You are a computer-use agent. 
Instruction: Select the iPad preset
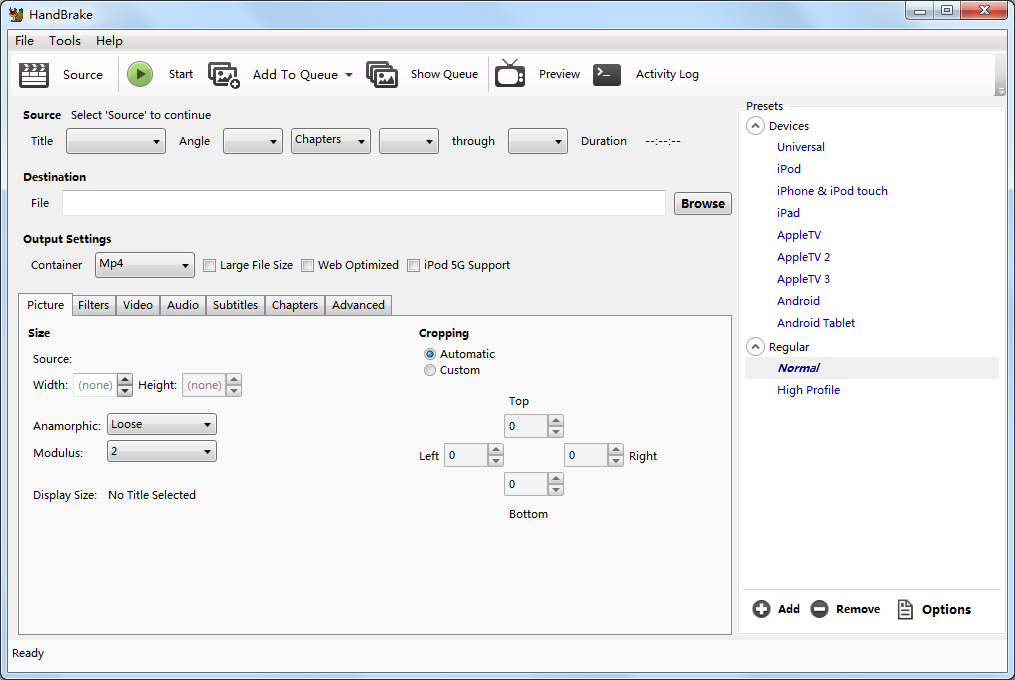click(x=788, y=213)
